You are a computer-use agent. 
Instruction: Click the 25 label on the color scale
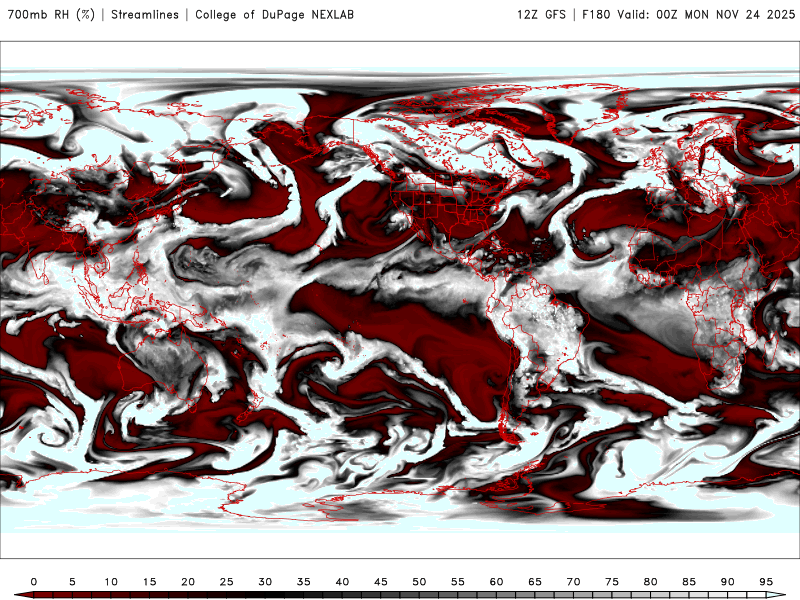[227, 582]
